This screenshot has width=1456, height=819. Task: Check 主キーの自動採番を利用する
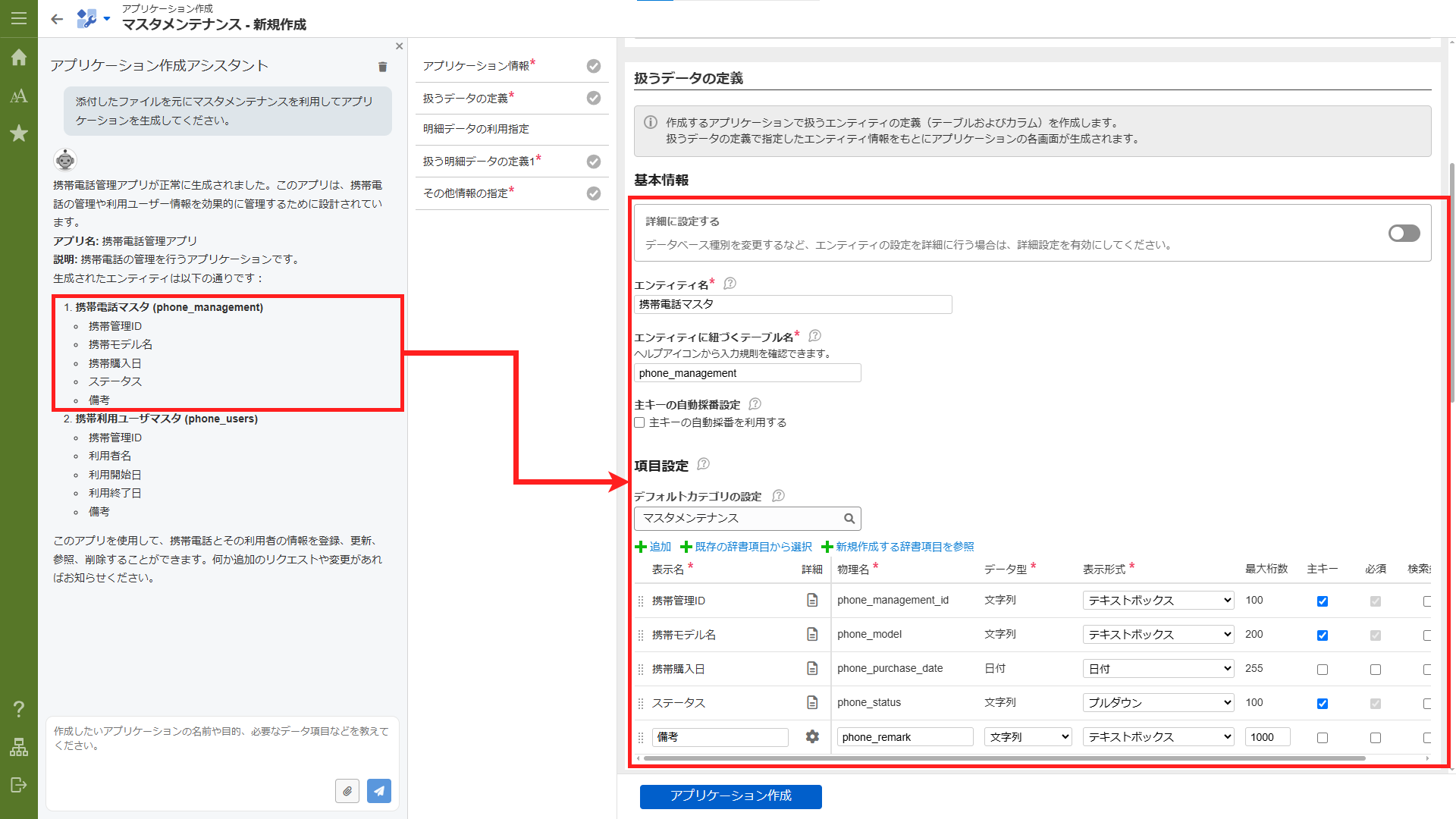639,422
